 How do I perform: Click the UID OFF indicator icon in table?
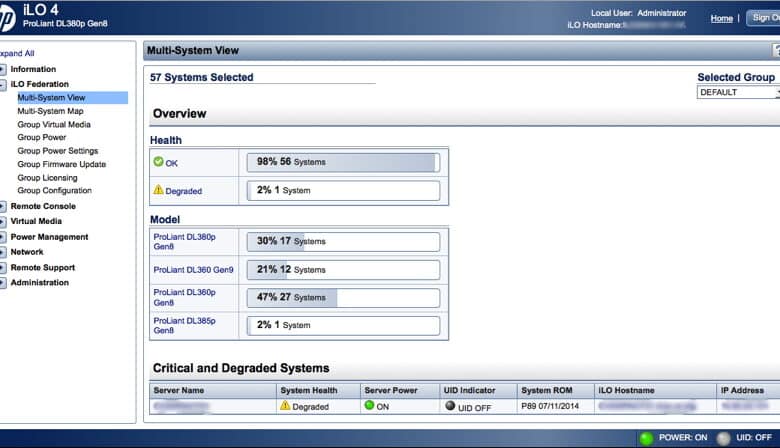[450, 406]
